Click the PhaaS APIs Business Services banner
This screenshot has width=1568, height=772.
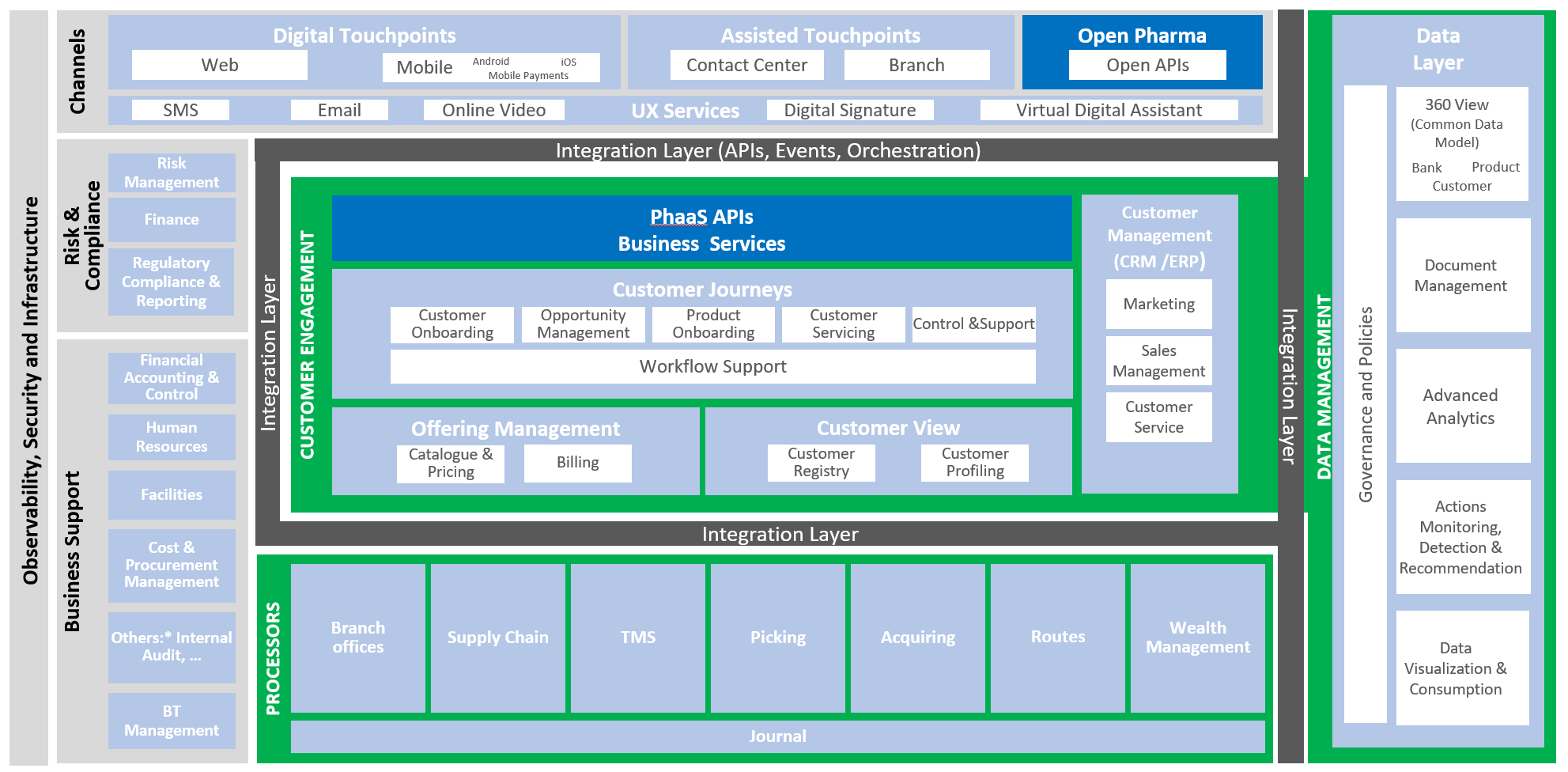click(701, 229)
